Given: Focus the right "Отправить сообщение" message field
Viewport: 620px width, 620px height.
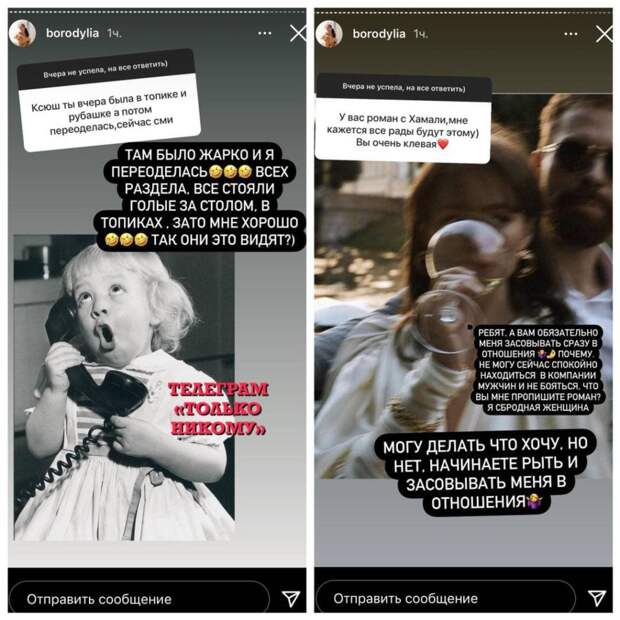Looking at the screenshot, I should click(x=446, y=599).
